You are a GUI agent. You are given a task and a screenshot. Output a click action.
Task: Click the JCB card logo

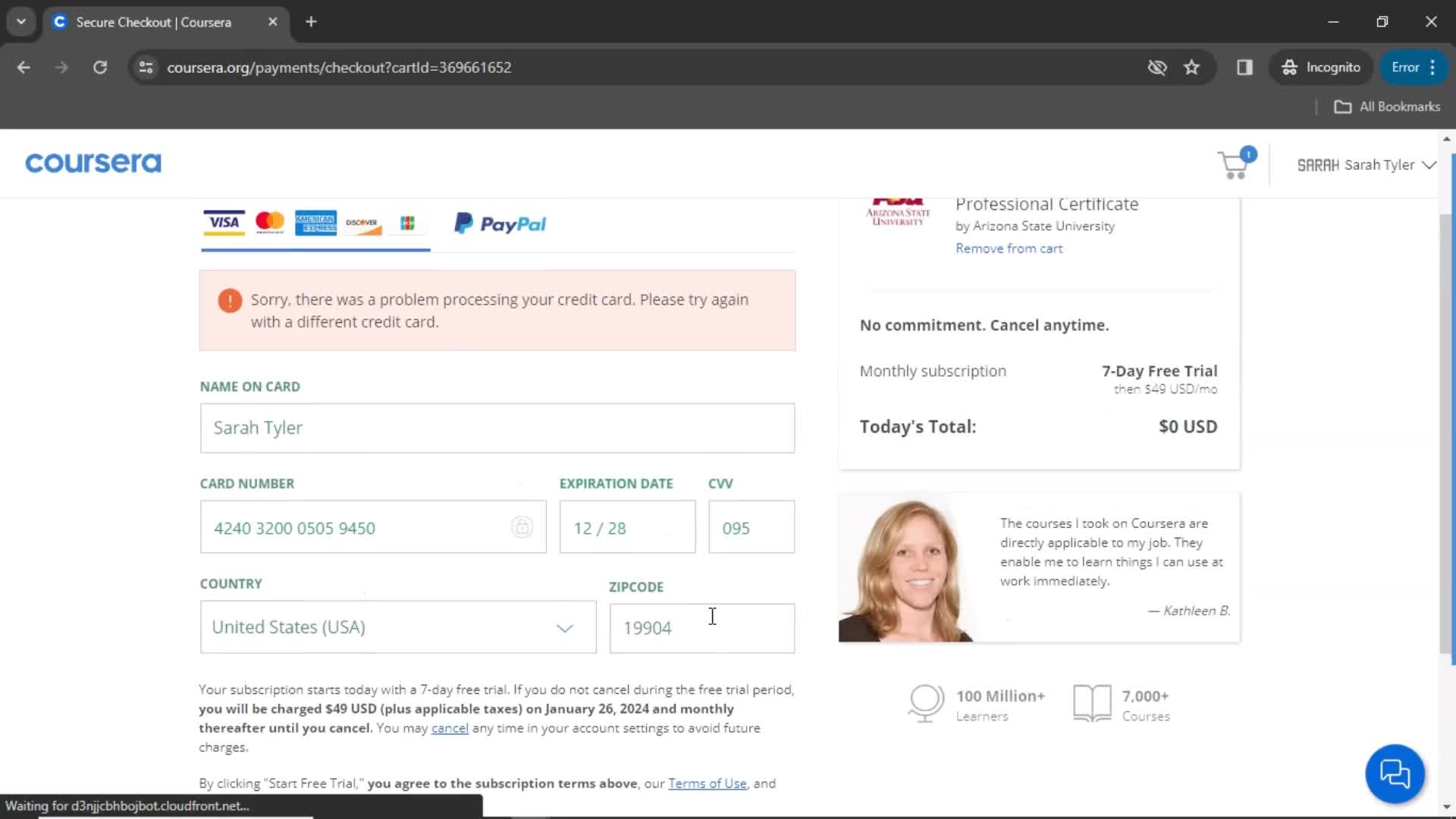pyautogui.click(x=408, y=223)
